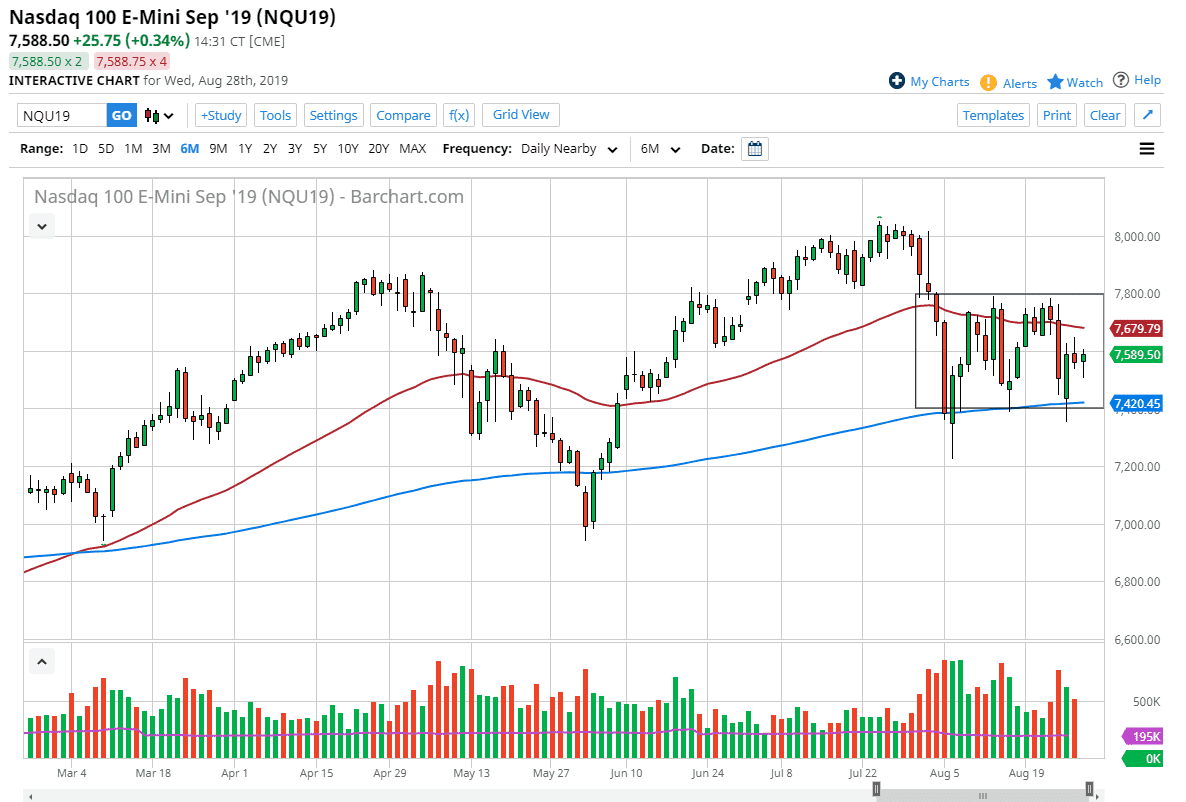Screen dimensions: 1186x802
Task: Collapse the main chart panel chevron
Action: point(41,226)
